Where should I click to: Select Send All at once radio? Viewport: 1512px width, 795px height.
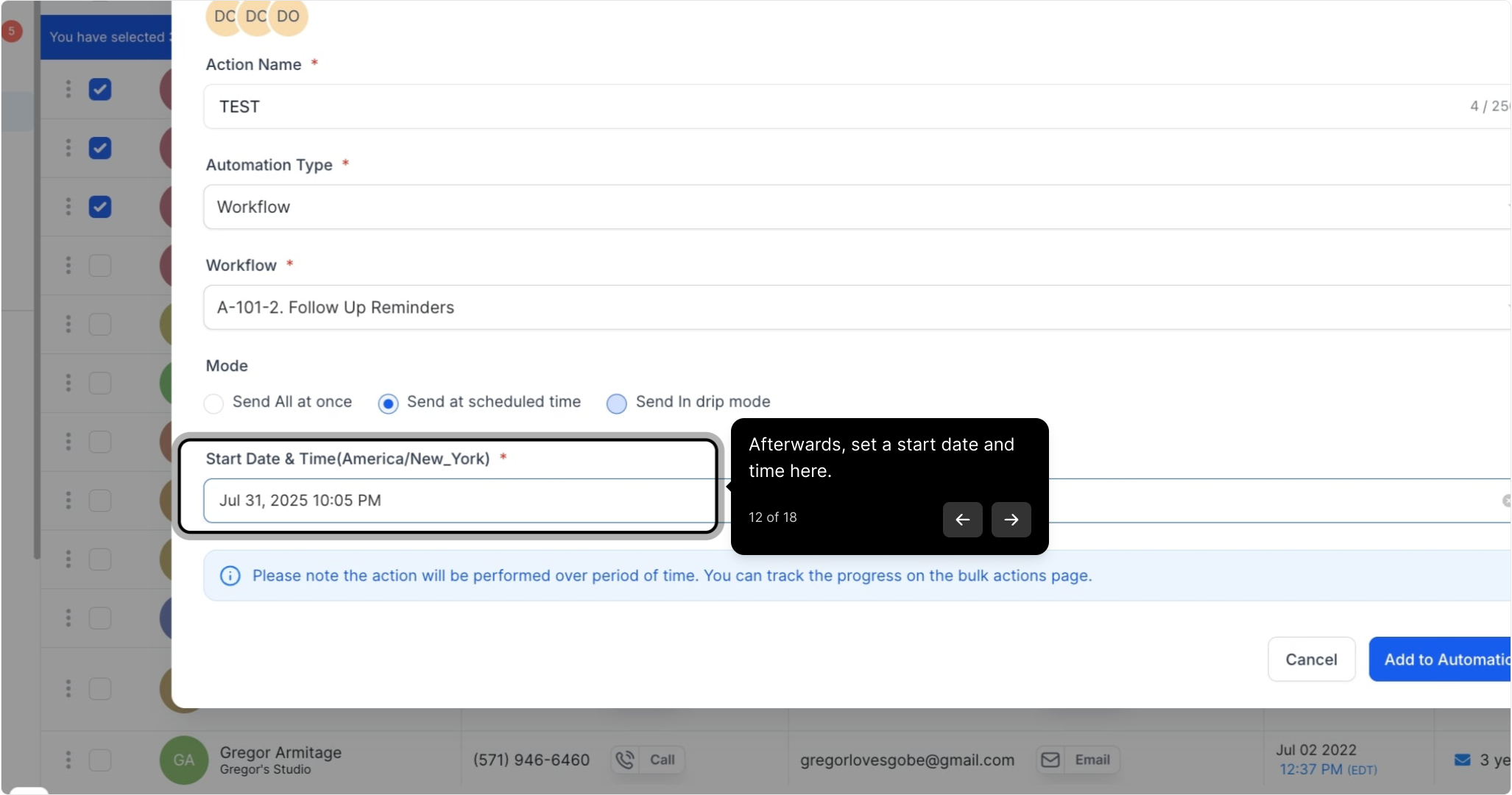(x=213, y=403)
